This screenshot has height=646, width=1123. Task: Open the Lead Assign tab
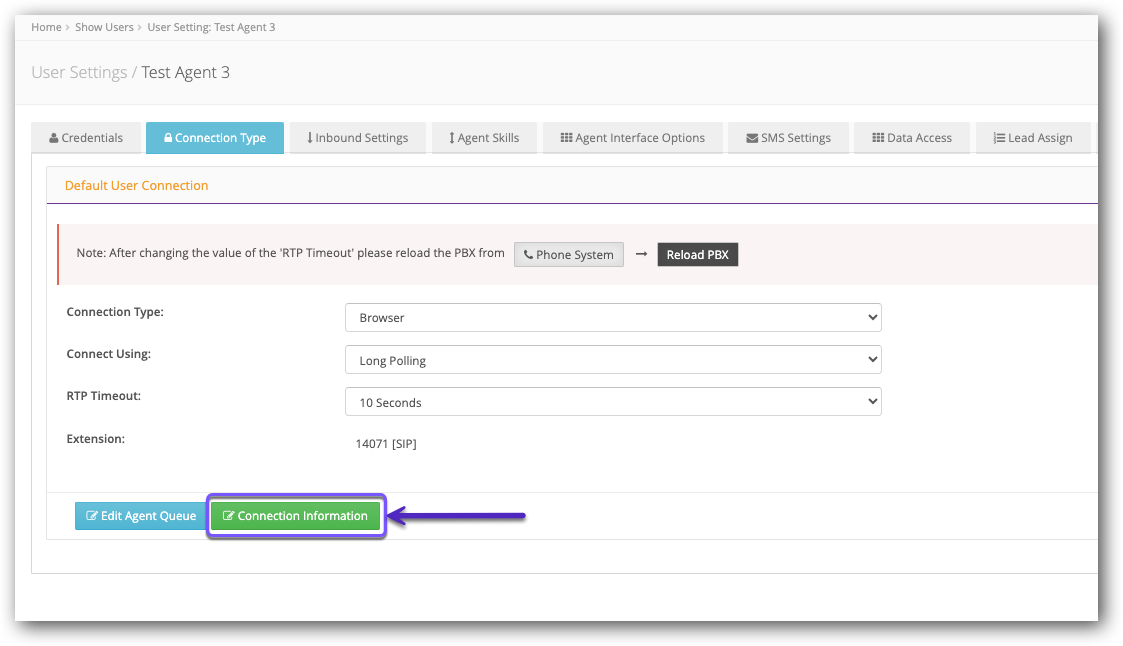1032,138
